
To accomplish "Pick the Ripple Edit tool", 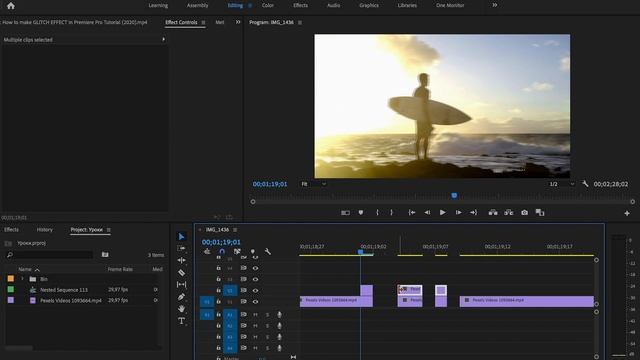I will [181, 260].
